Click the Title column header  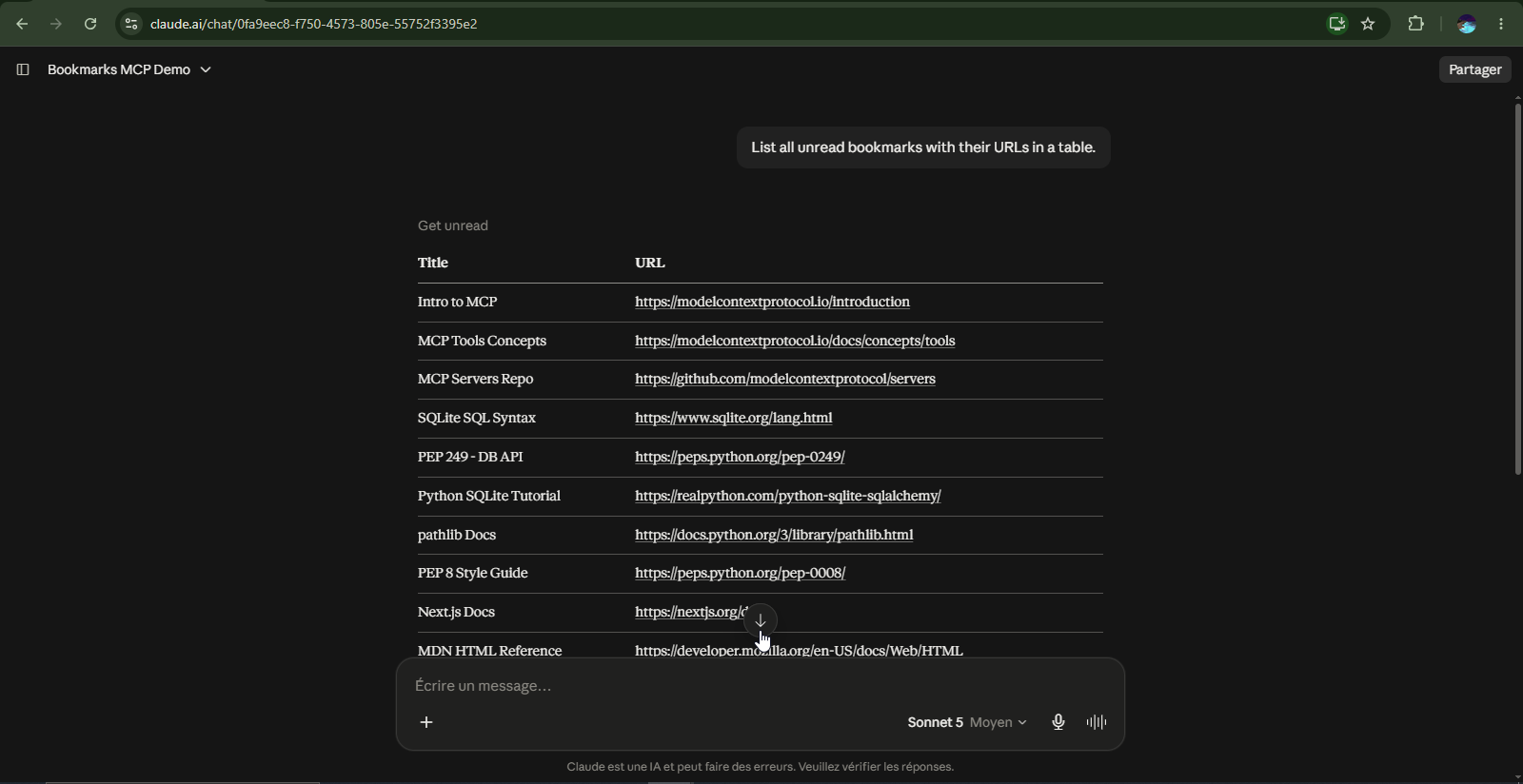click(x=432, y=263)
